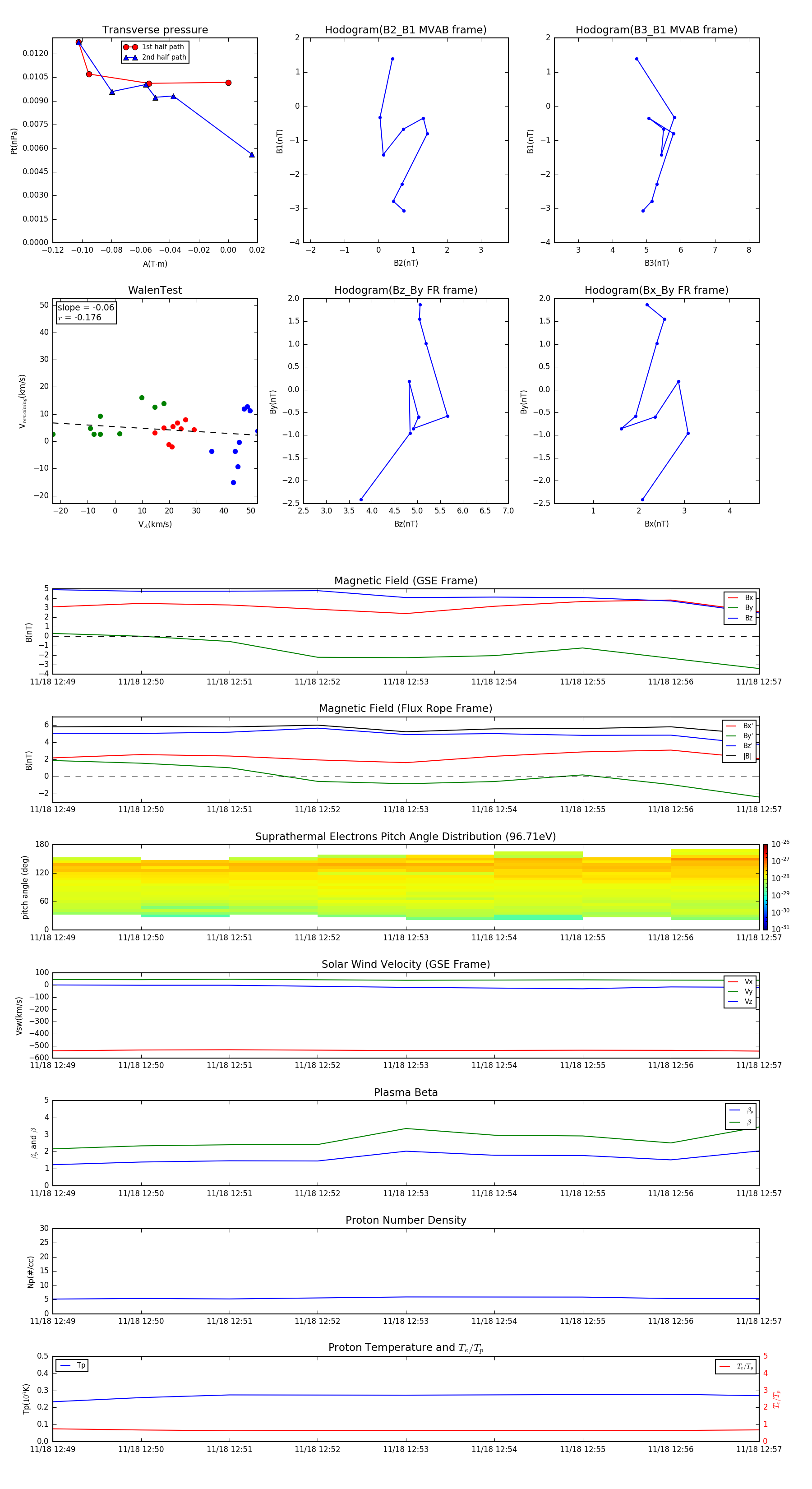Click the 'Transverse pressure' plot title

coord(155,30)
